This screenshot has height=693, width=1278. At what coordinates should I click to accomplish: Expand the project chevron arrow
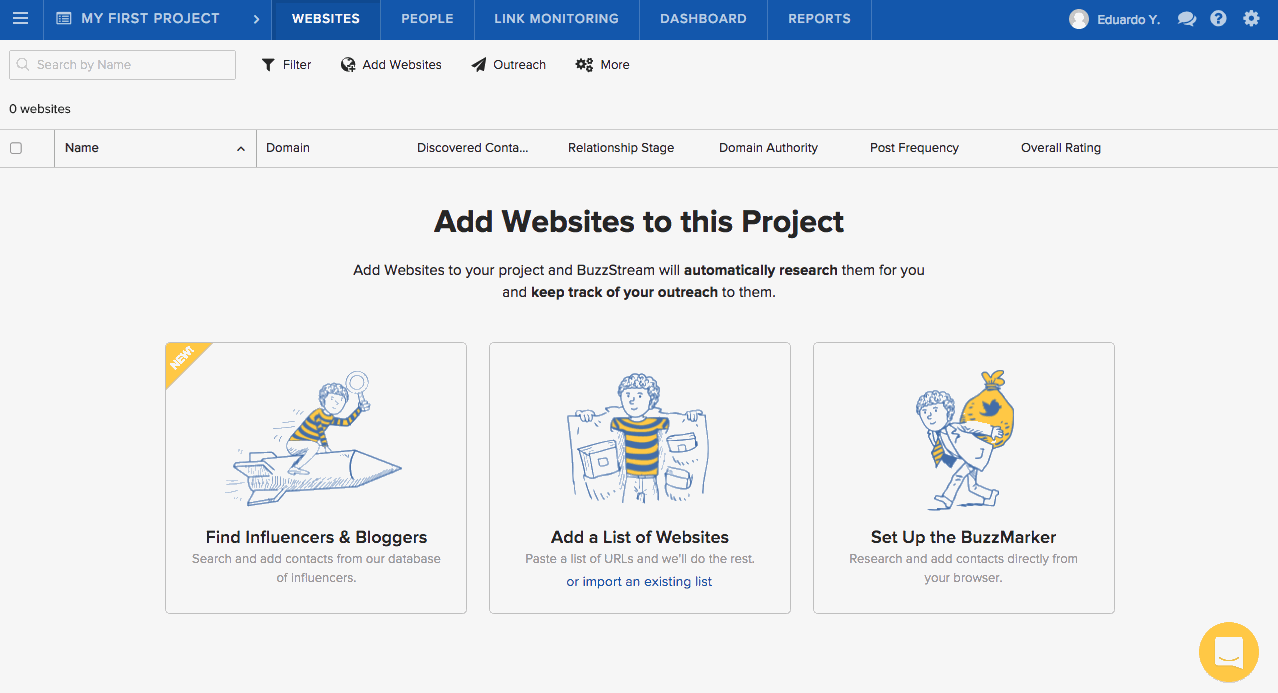tap(256, 19)
